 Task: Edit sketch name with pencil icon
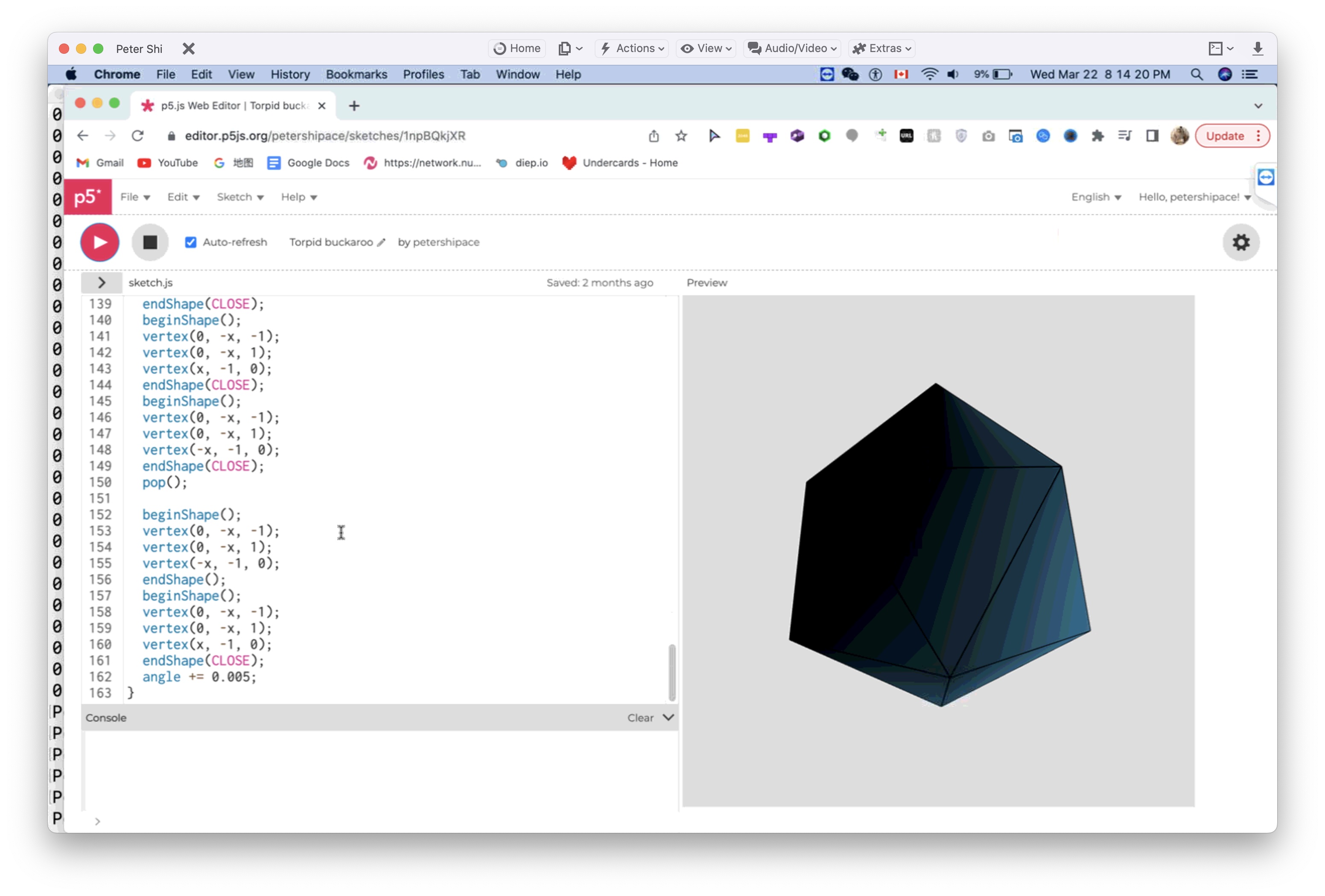click(x=382, y=242)
